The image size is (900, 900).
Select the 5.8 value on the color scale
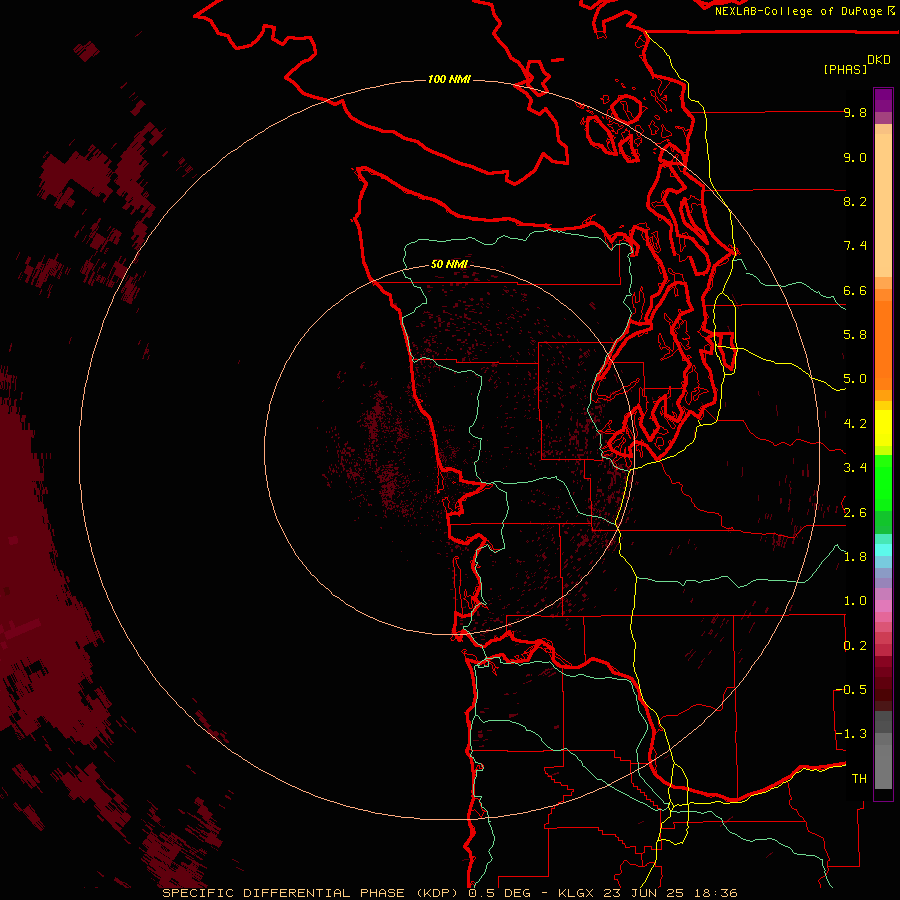tap(855, 335)
